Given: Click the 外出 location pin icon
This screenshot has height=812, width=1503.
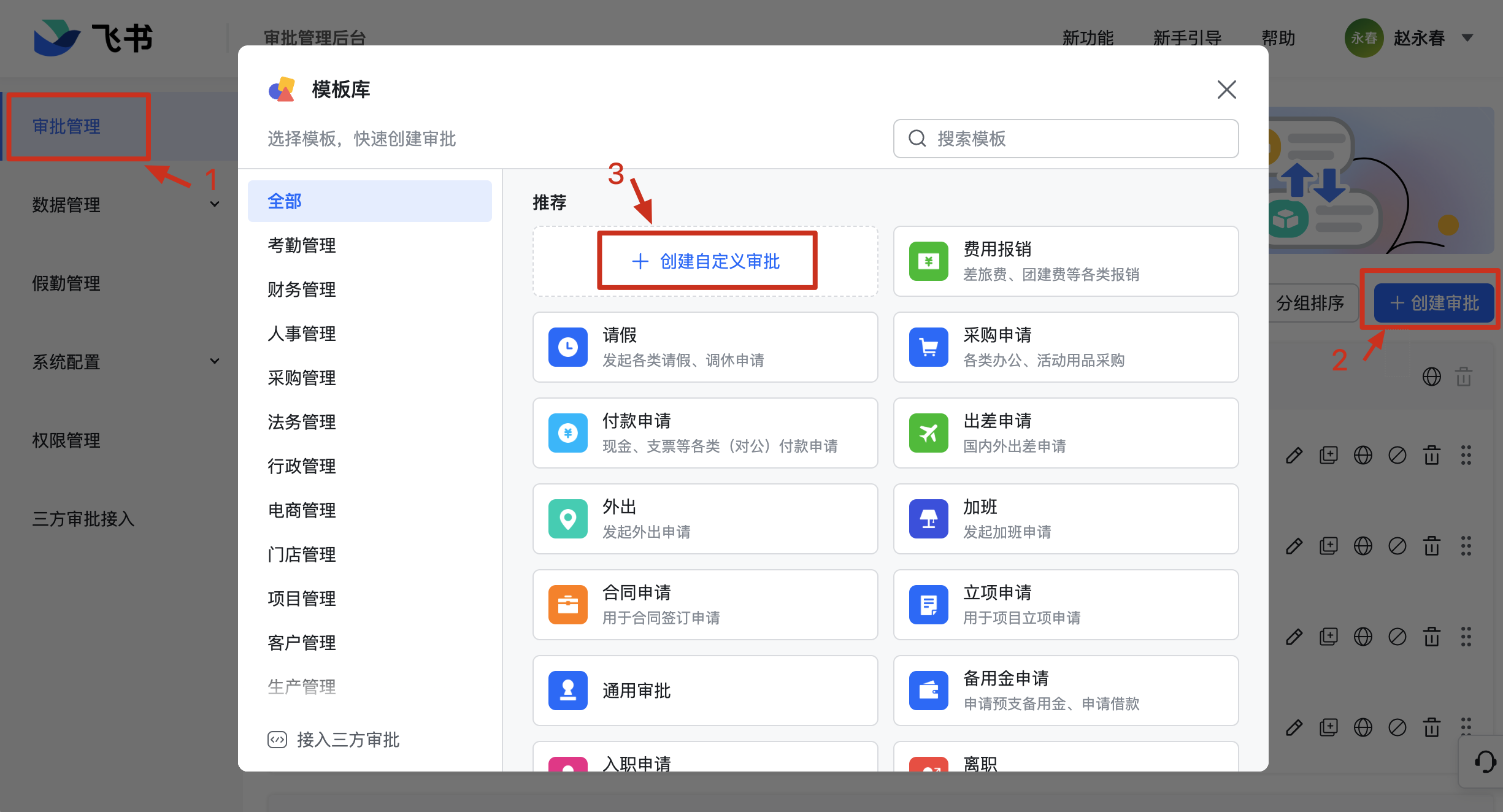Looking at the screenshot, I should 567,519.
